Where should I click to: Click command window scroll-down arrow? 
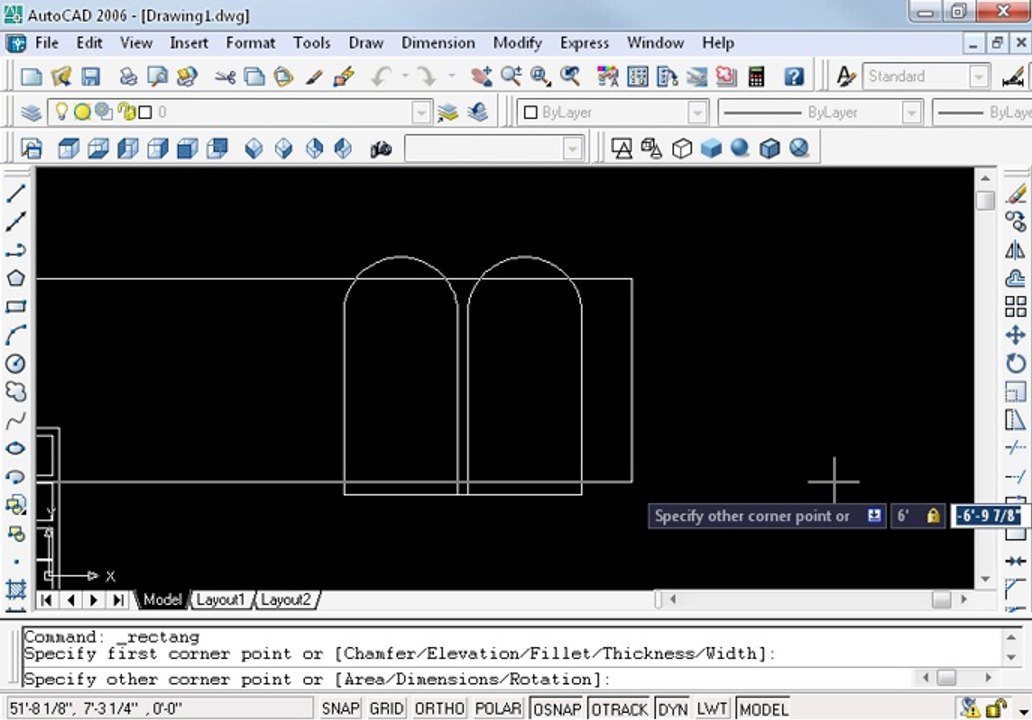coord(1012,657)
